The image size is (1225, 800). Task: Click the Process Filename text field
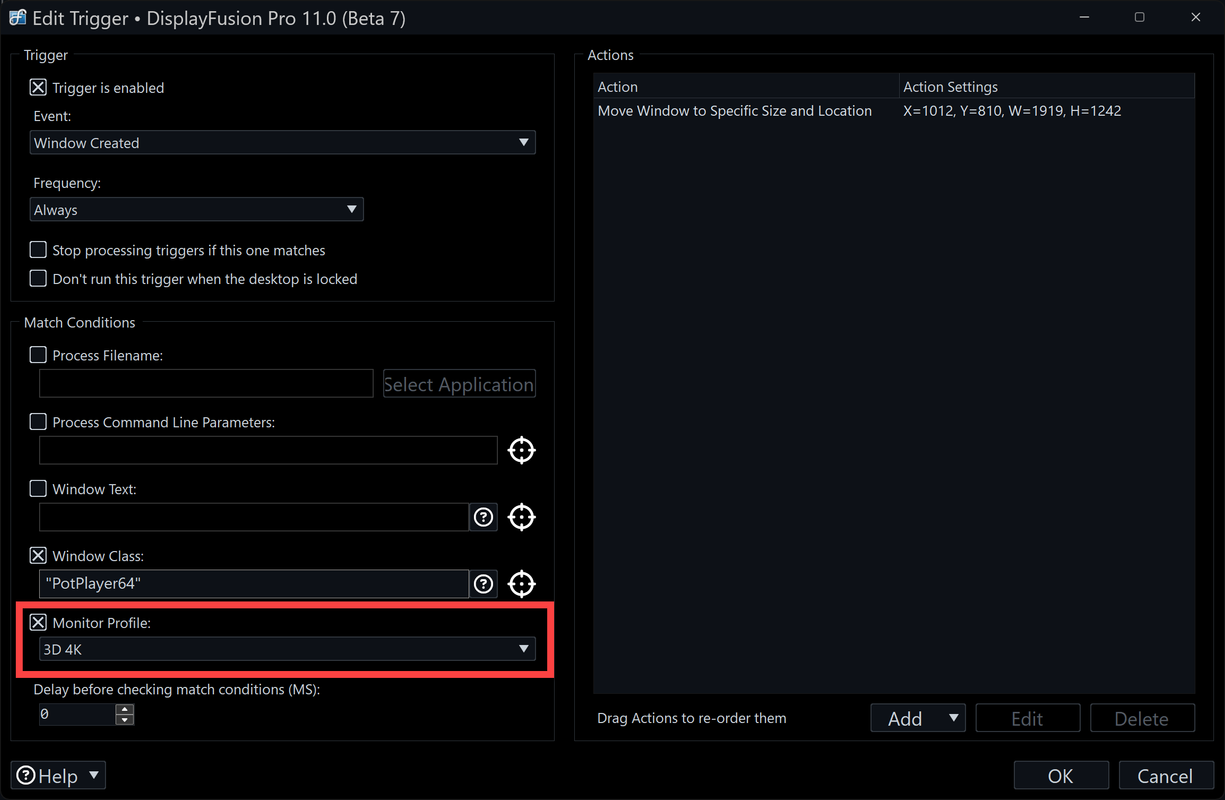pyautogui.click(x=206, y=384)
